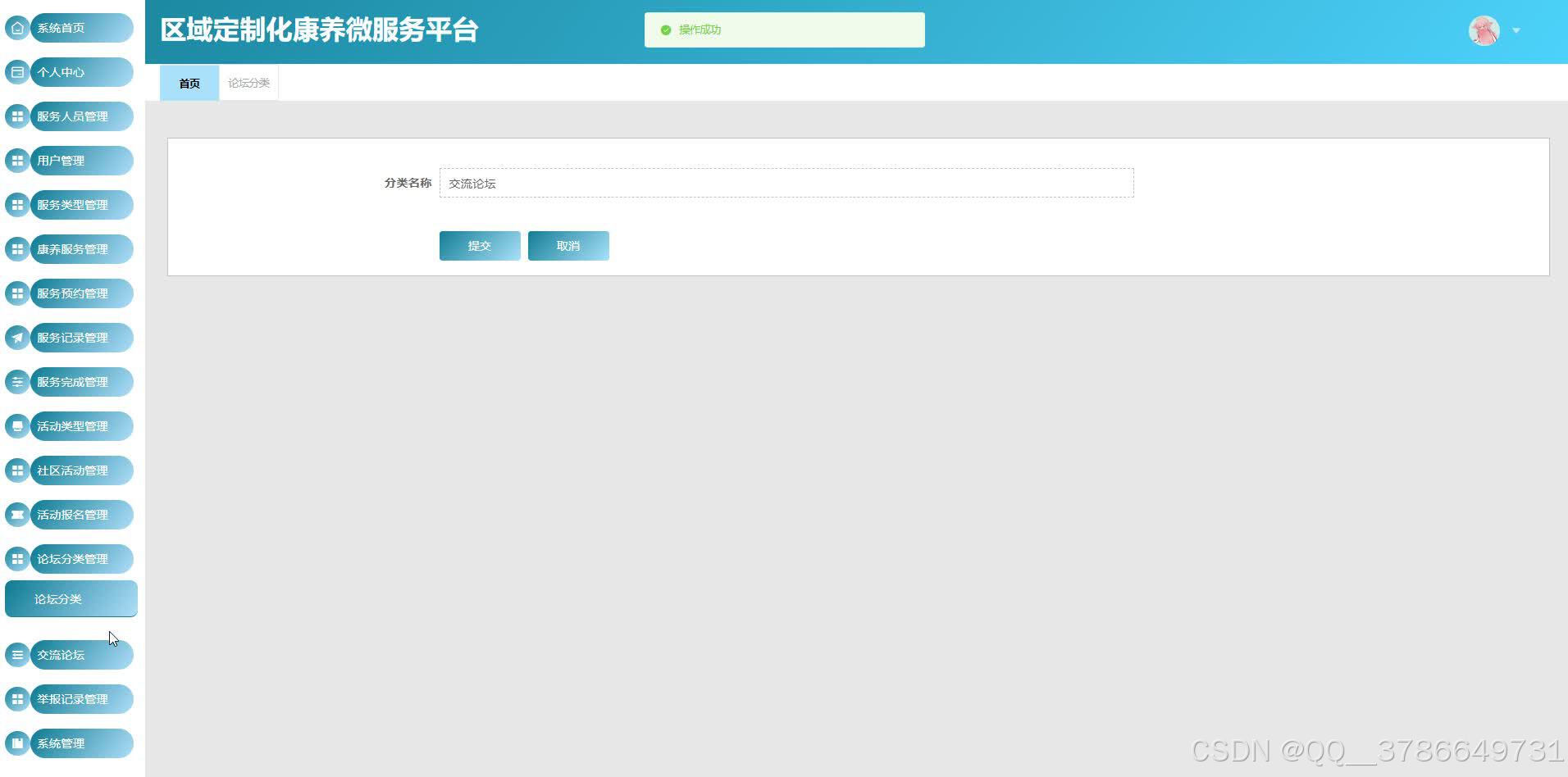Open the user dropdown arrow near avatar
Viewport: 1568px width, 777px height.
click(1516, 31)
